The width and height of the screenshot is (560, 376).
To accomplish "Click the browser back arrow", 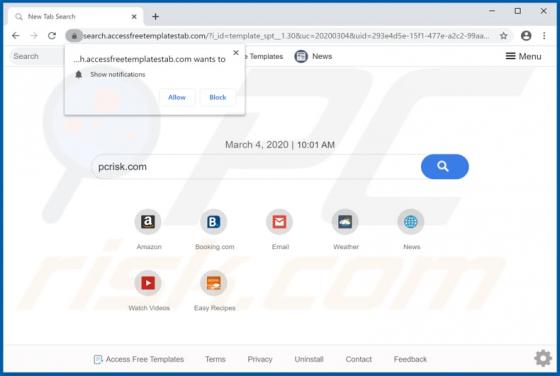I will point(16,36).
